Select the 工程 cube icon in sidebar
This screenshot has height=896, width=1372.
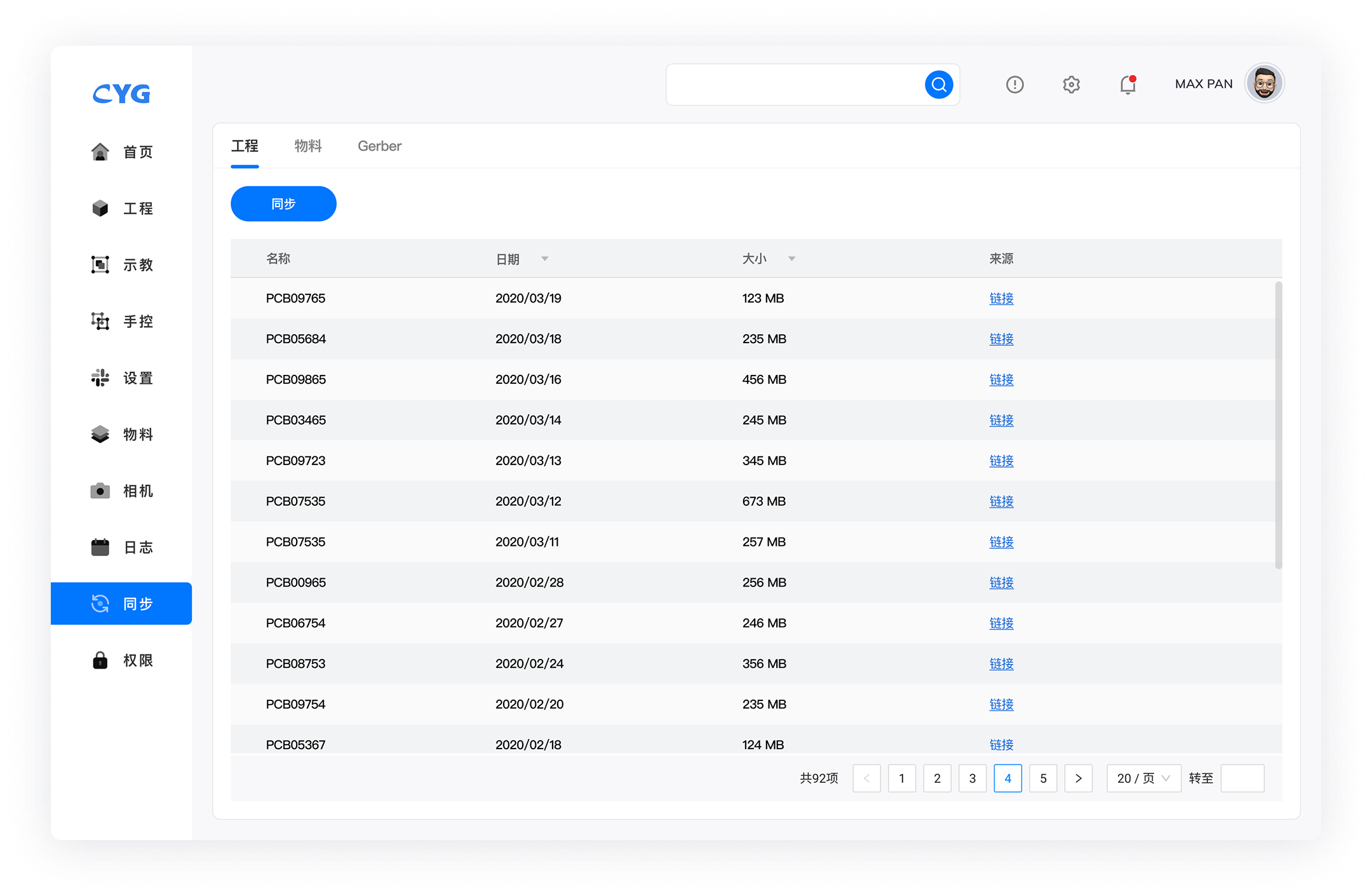point(100,208)
